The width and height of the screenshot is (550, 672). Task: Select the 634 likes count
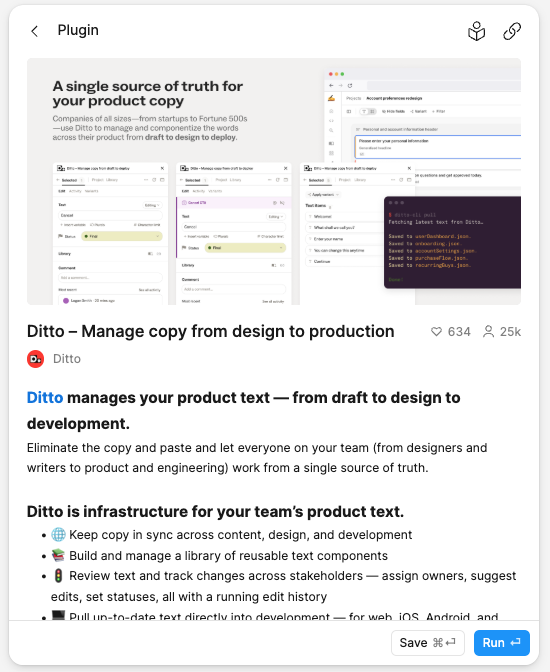[x=459, y=332]
